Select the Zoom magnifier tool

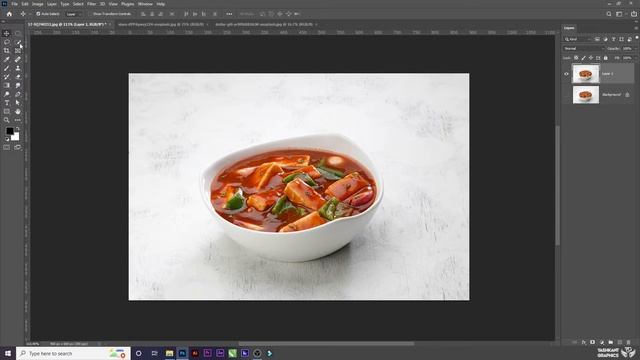(7, 120)
